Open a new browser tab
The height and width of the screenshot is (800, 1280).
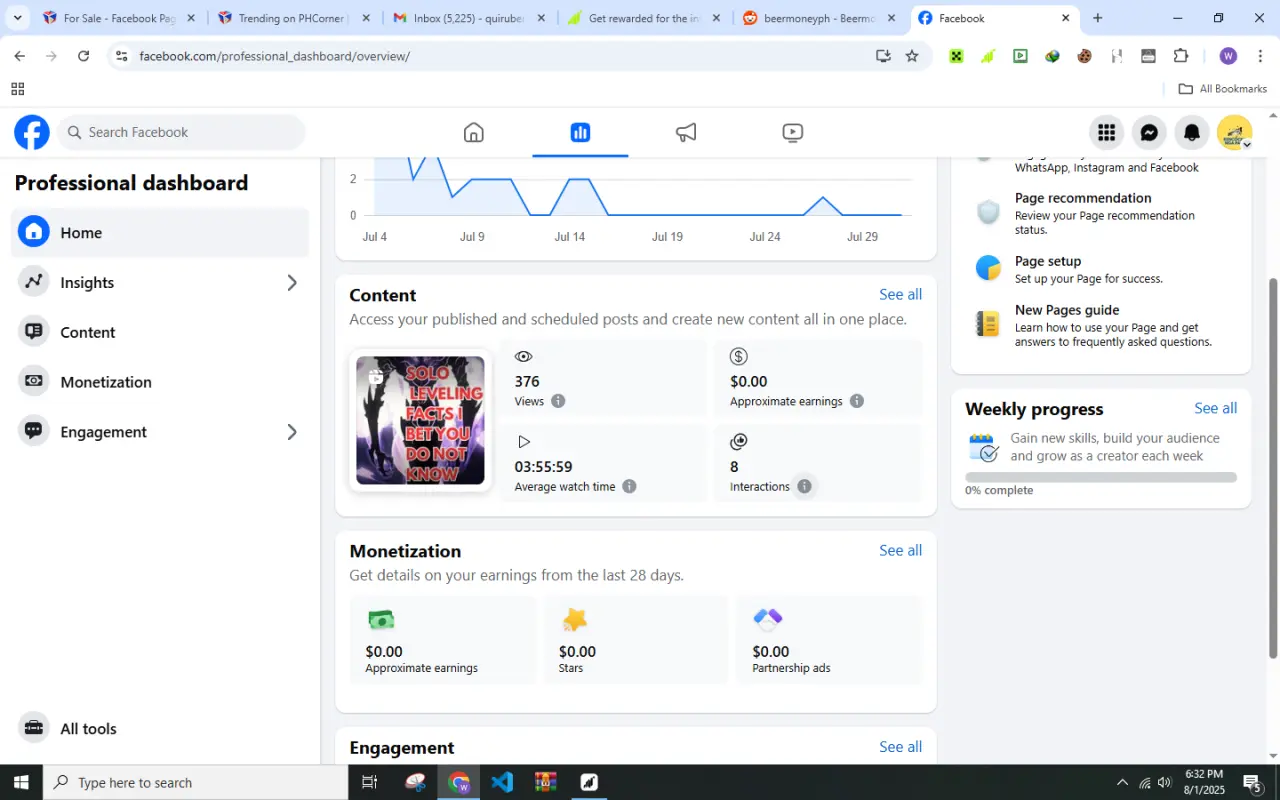1097,18
